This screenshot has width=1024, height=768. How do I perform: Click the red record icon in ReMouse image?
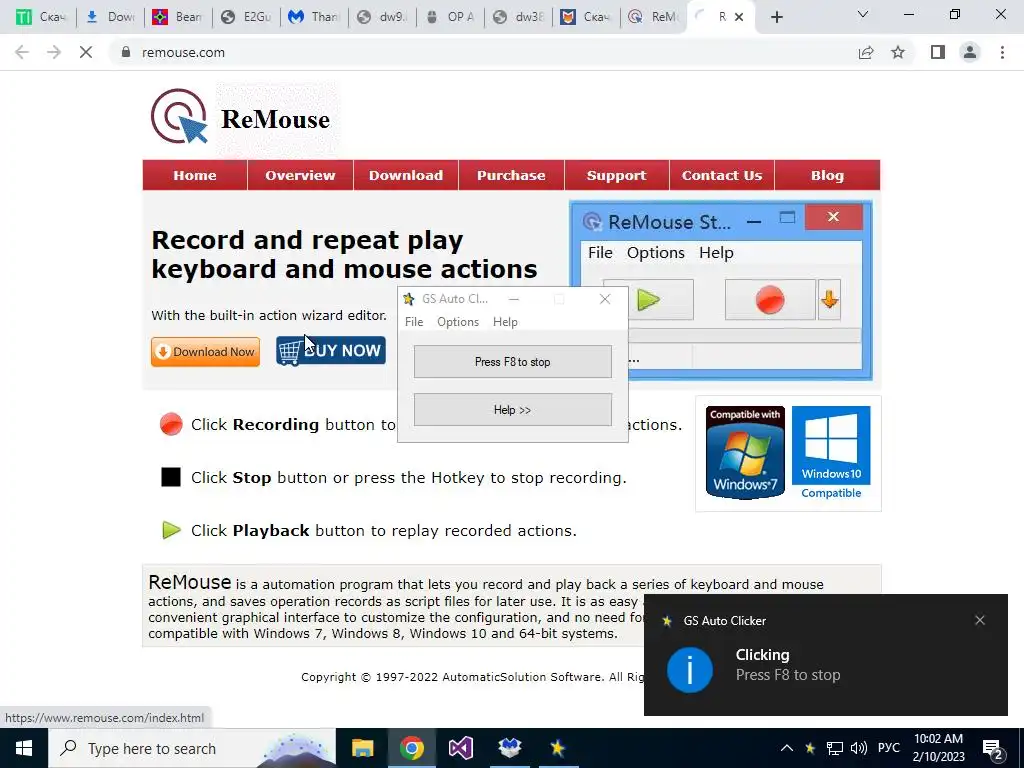pyautogui.click(x=770, y=300)
